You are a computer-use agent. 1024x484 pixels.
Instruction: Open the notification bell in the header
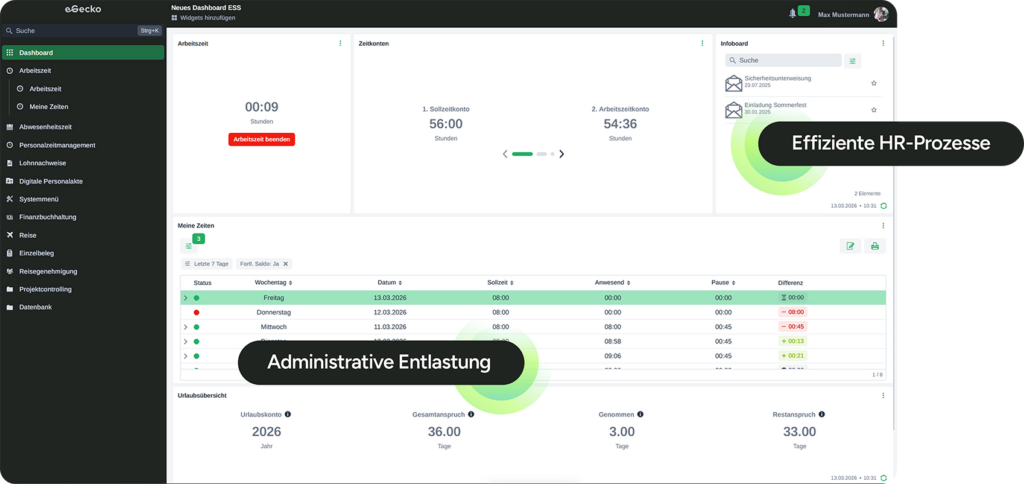[793, 13]
